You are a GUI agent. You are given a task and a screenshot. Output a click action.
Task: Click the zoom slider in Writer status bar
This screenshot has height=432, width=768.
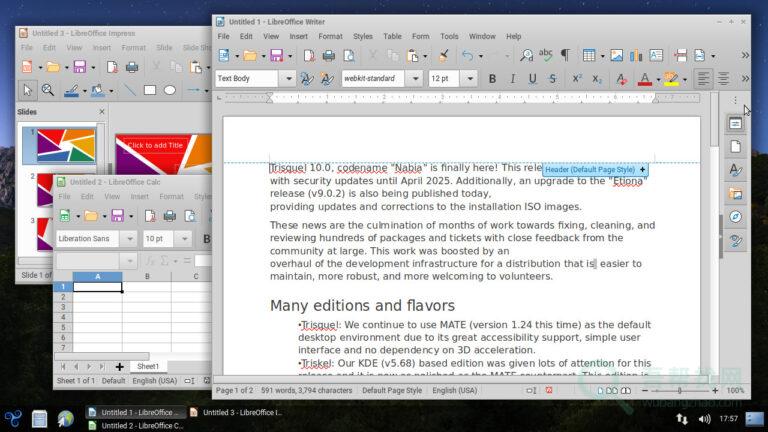pos(679,390)
